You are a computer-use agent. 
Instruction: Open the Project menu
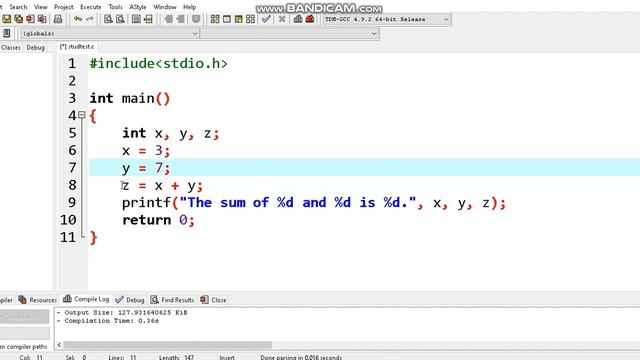(64, 7)
